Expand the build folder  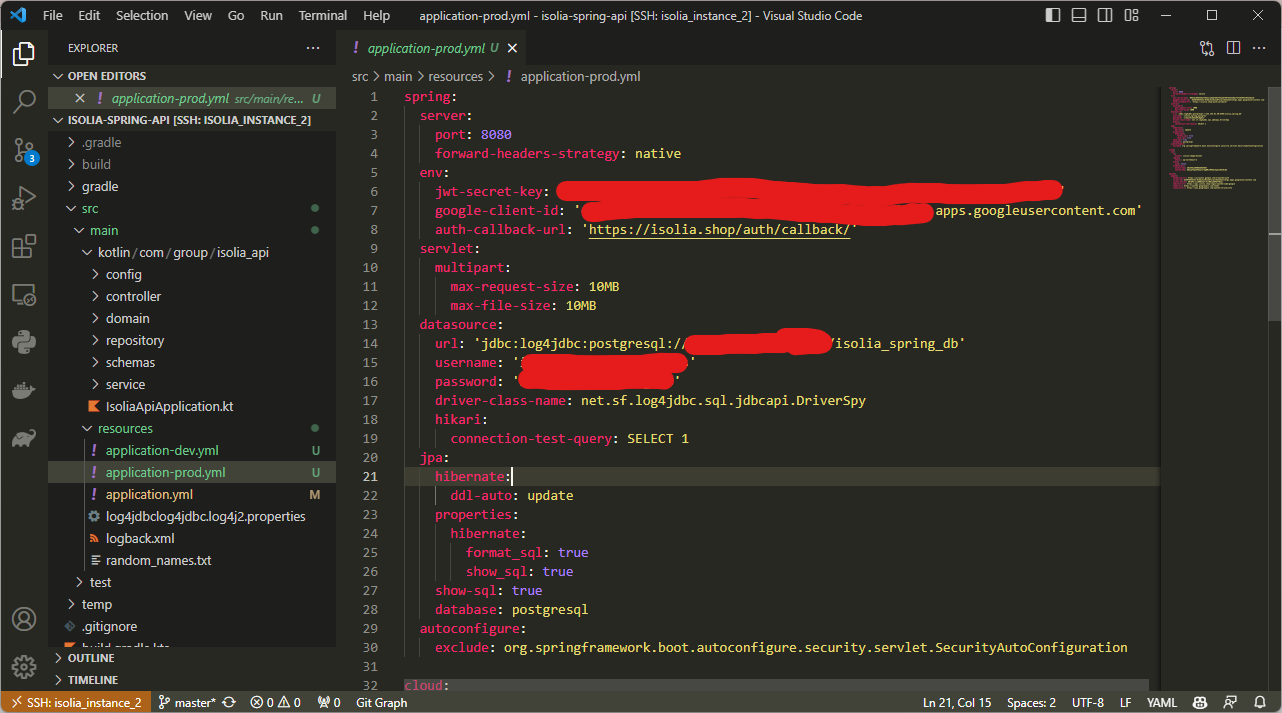tap(192, 164)
